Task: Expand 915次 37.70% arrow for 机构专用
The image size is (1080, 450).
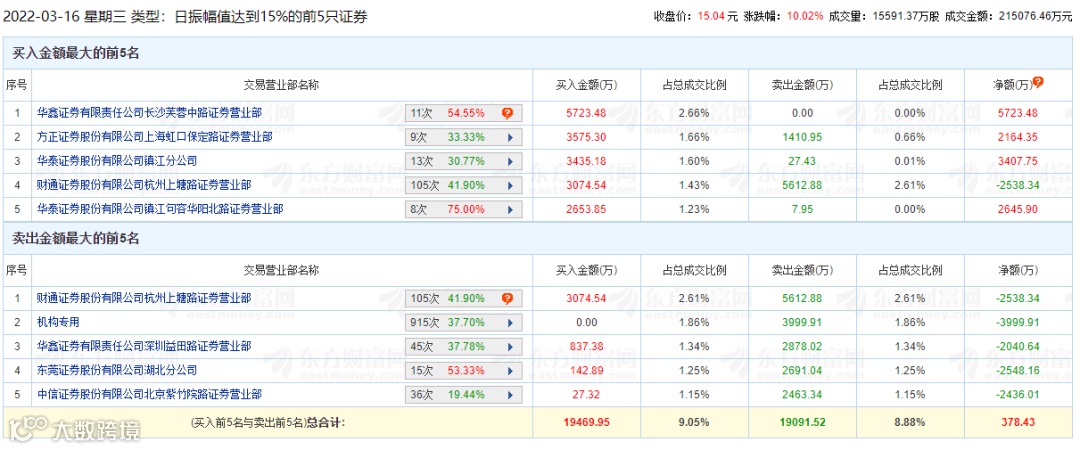Action: (510, 322)
